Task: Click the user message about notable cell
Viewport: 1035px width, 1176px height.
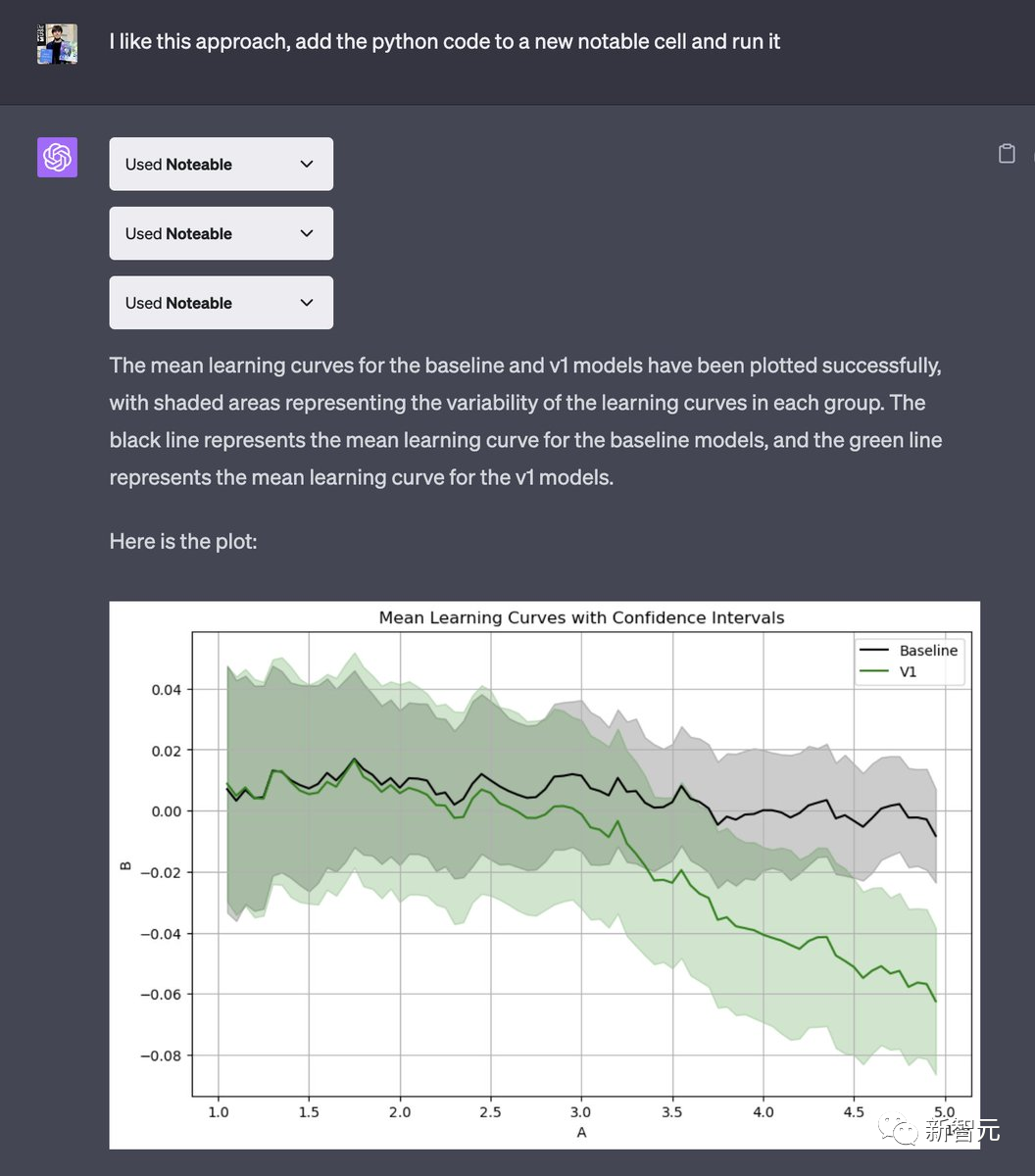Action: click(x=445, y=42)
